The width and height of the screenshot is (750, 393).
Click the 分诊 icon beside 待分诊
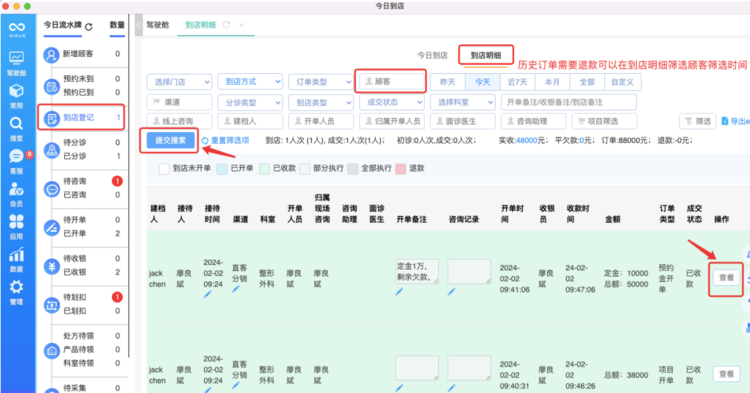click(x=51, y=150)
